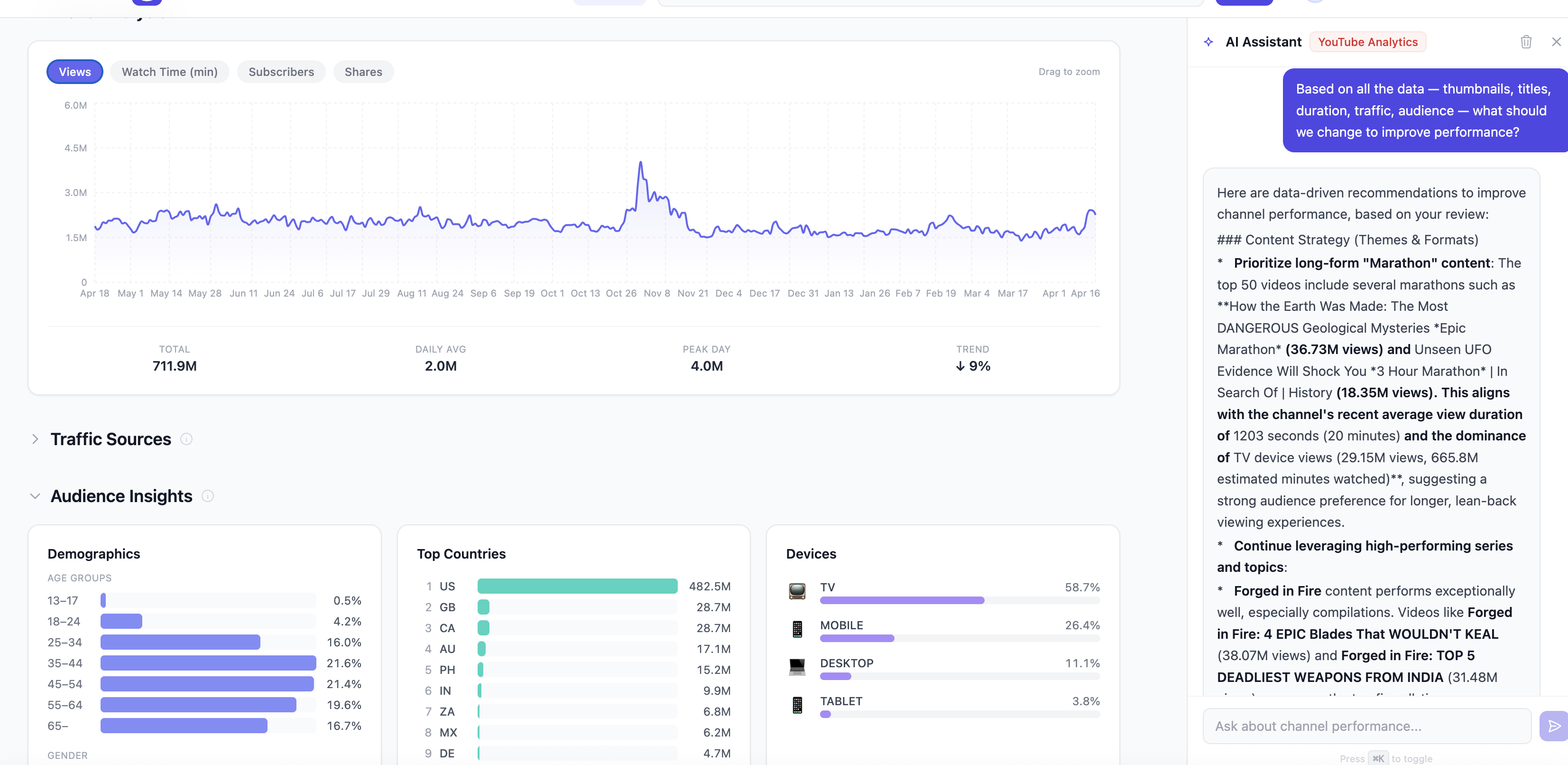Click the US bar in Top Countries
1568x765 pixels.
577,586
